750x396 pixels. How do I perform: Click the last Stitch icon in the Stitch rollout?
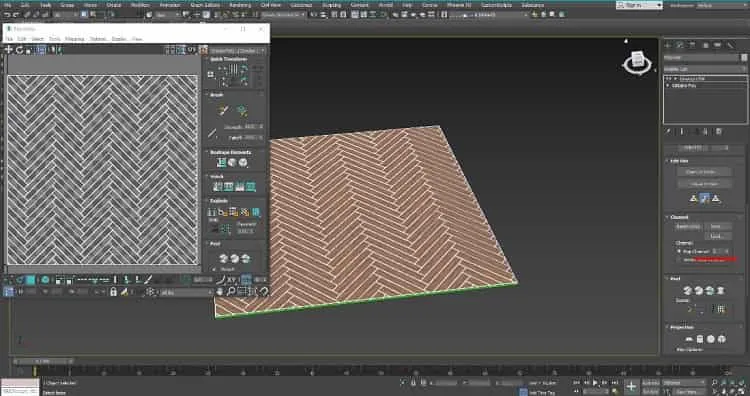click(251, 187)
